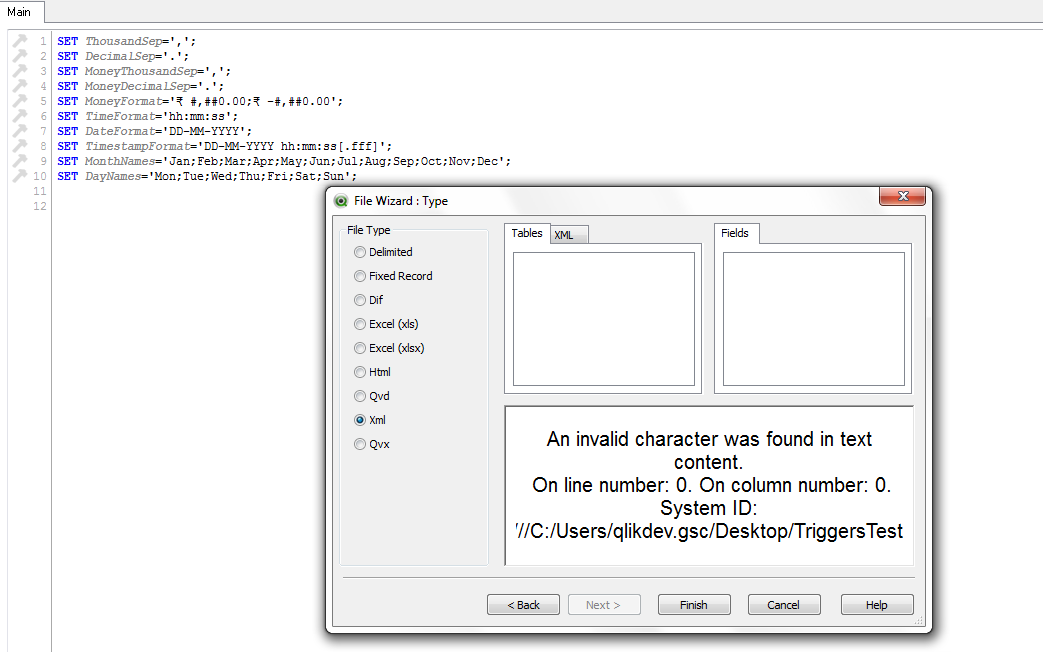Image resolution: width=1043 pixels, height=652 pixels.
Task: Switch to the XML tab
Action: (x=565, y=235)
